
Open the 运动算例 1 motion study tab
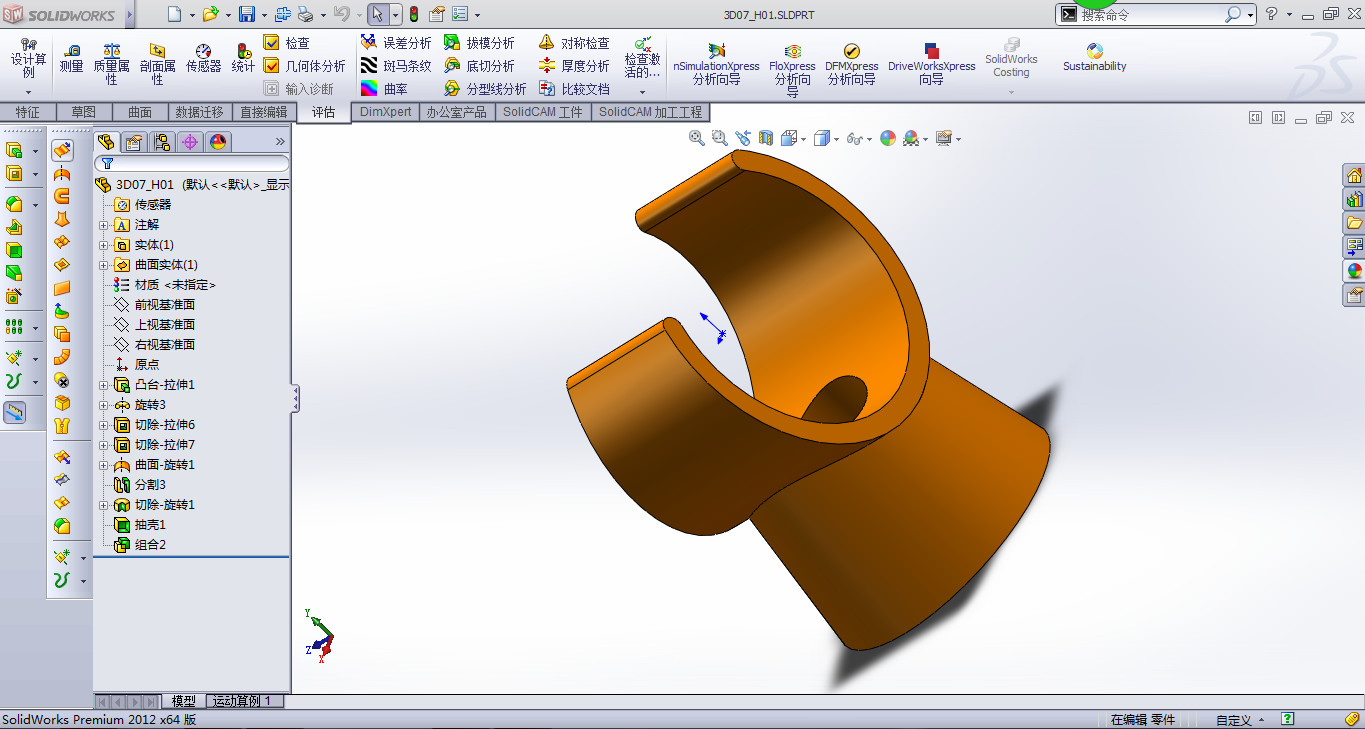(246, 701)
